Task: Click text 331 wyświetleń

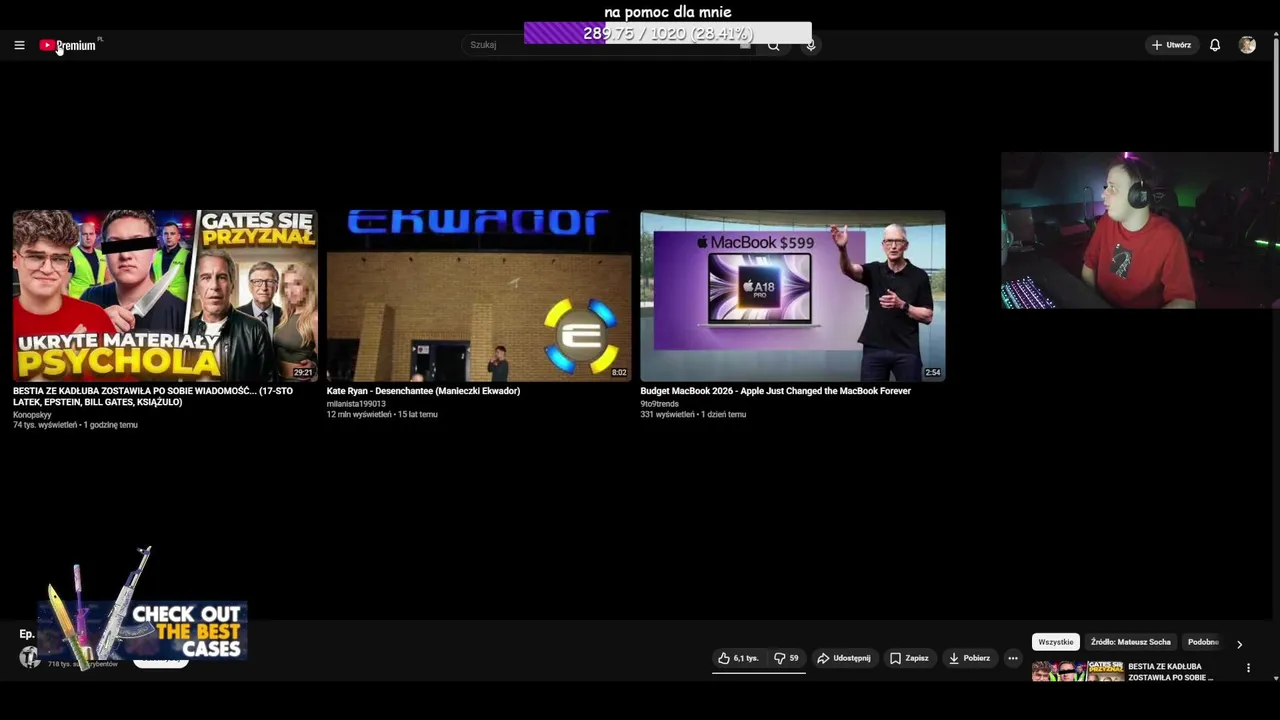Action: point(667,414)
